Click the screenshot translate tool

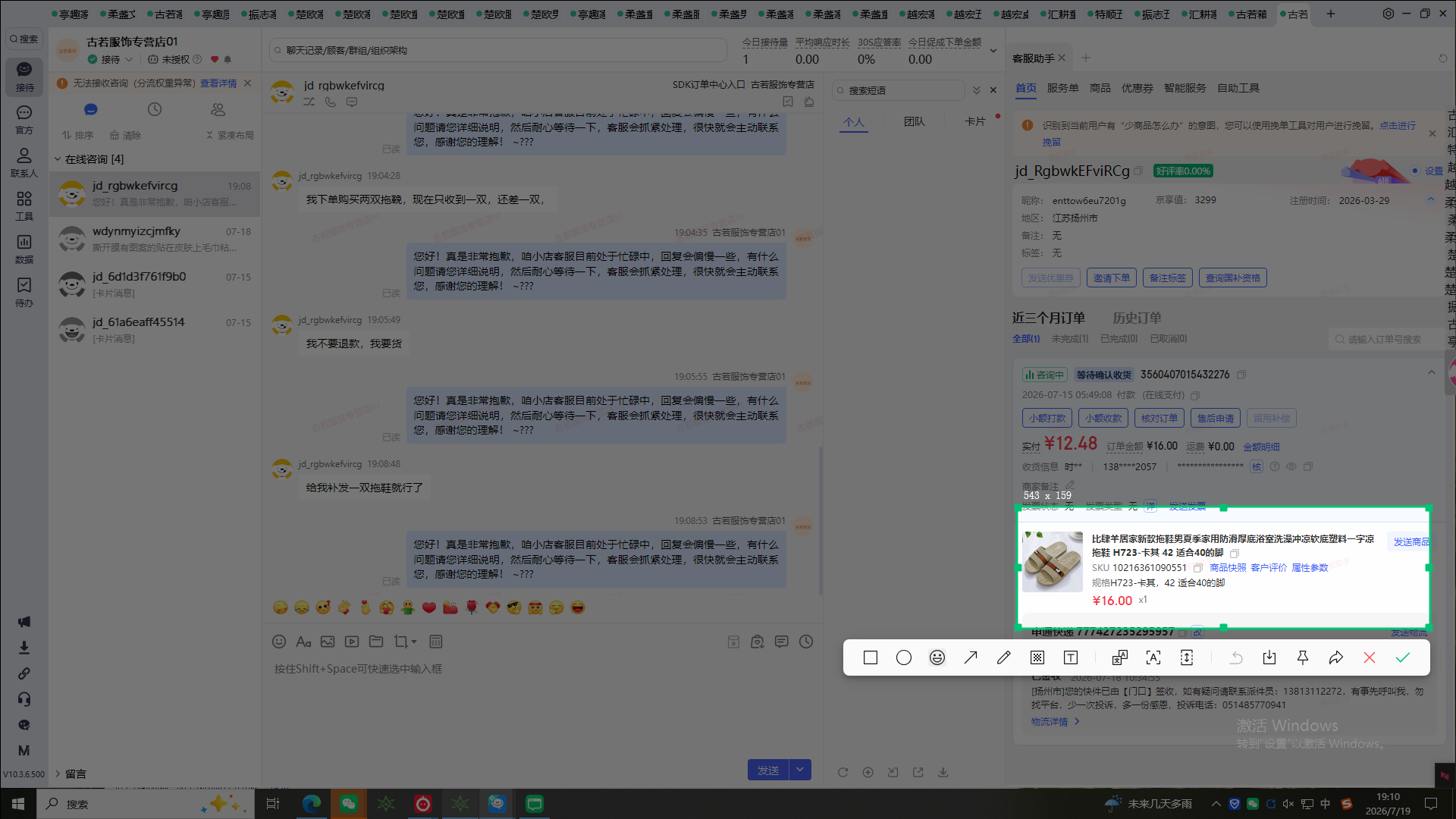point(1120,657)
